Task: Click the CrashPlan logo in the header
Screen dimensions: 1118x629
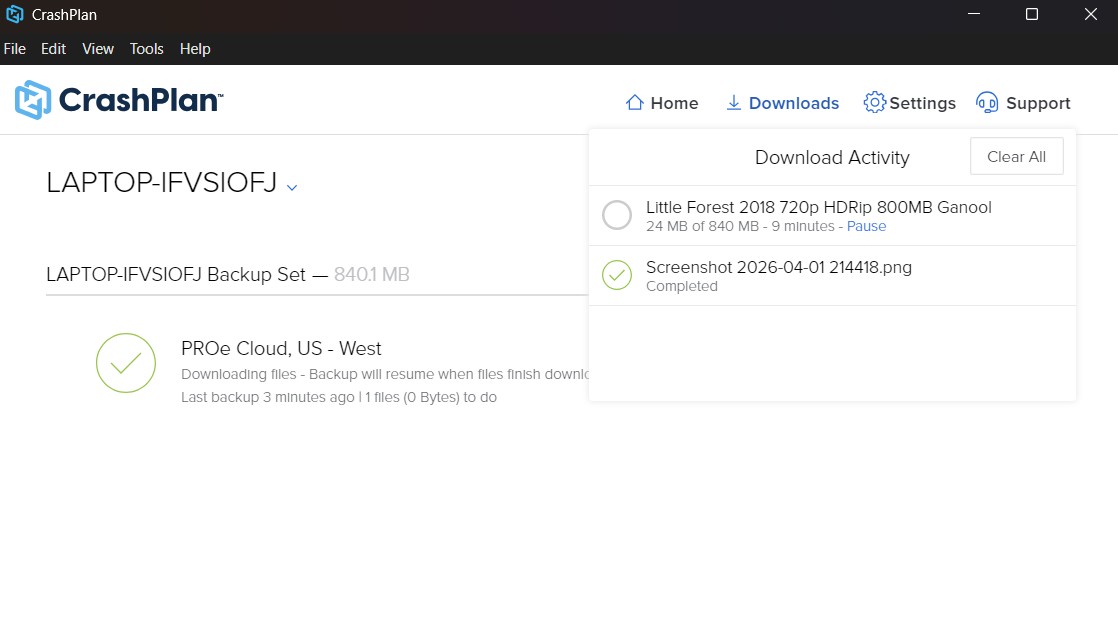Action: [118, 99]
